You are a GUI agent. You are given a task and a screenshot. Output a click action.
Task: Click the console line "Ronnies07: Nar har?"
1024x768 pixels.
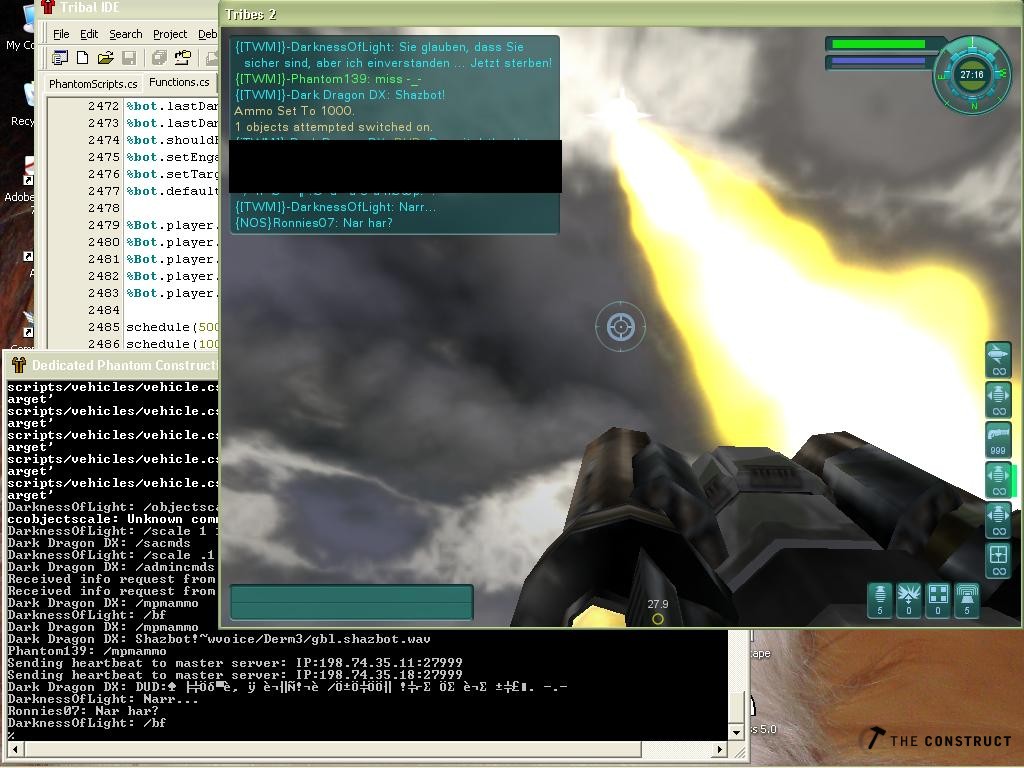tap(83, 711)
